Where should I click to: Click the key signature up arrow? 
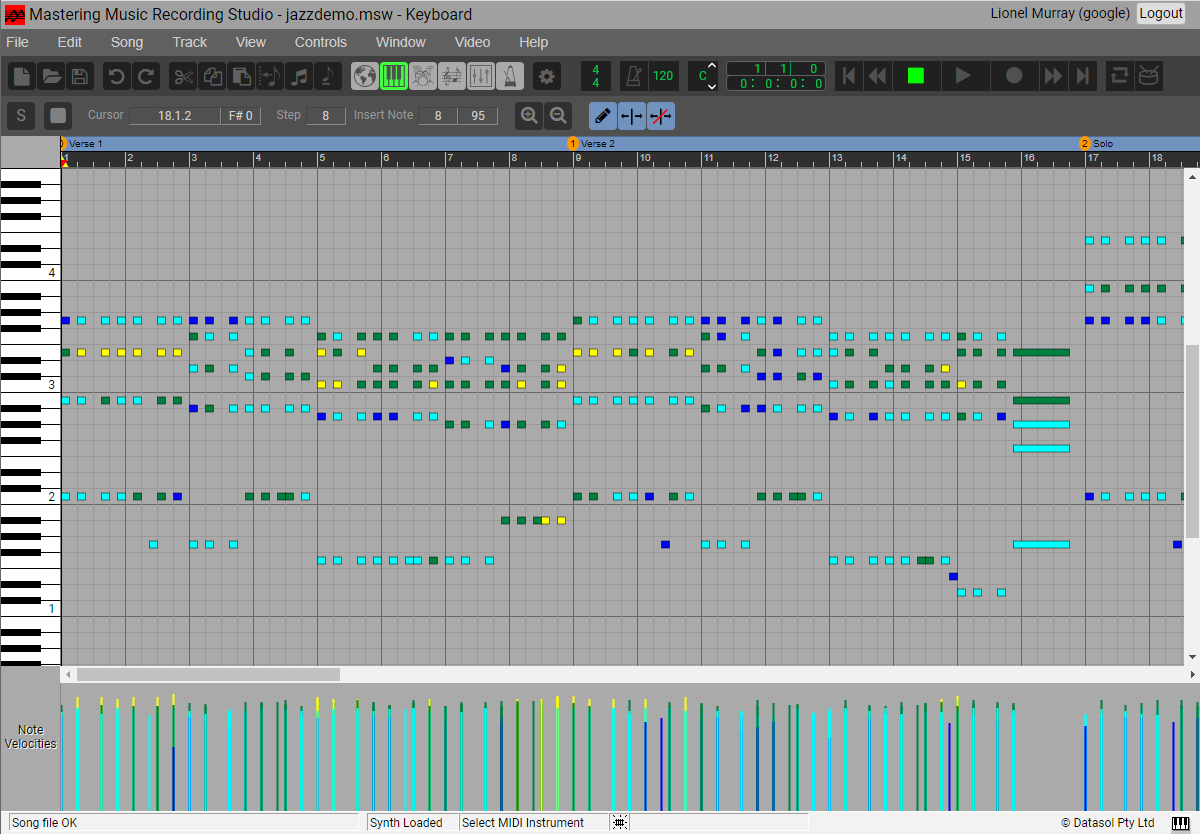712,67
